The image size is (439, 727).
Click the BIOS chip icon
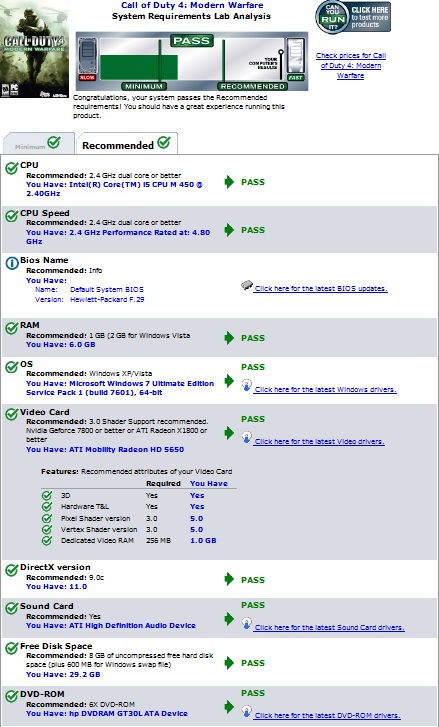coord(247,286)
